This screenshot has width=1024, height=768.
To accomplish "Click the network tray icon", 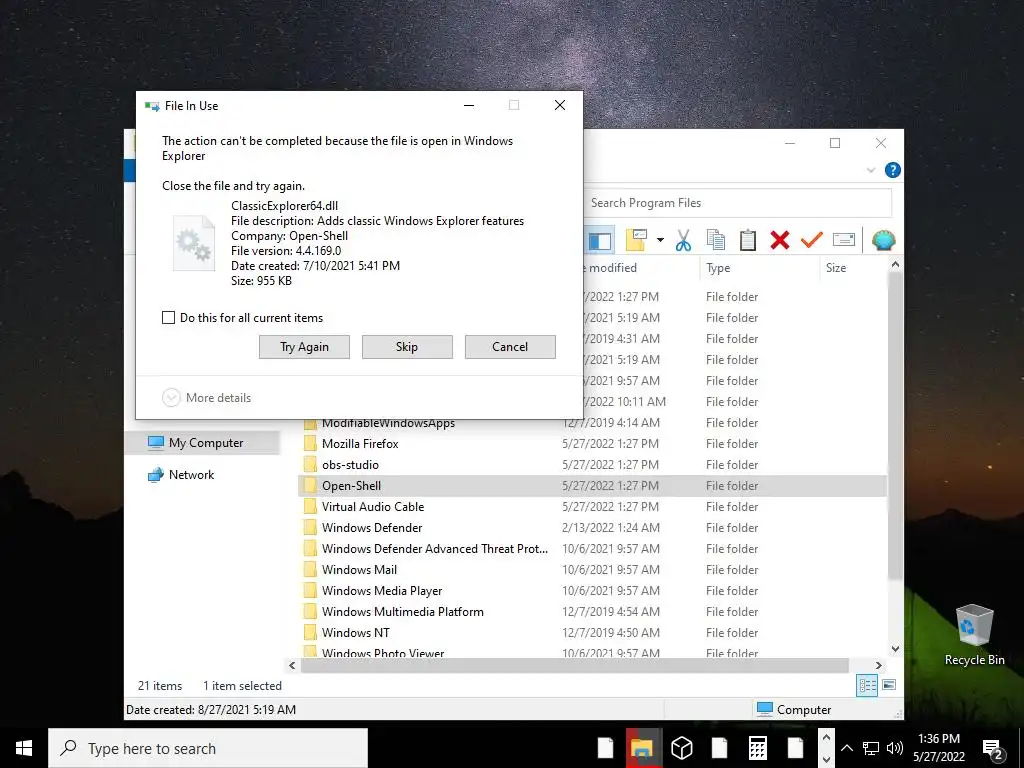I will (x=871, y=748).
